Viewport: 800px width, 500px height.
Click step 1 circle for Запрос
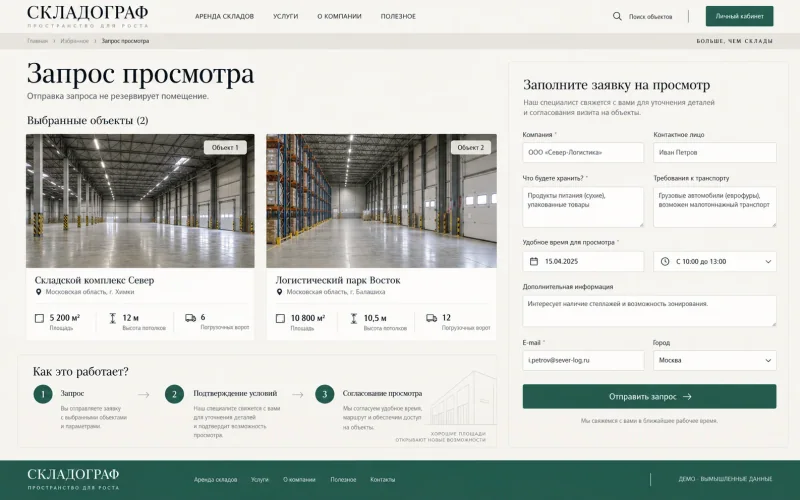point(43,394)
